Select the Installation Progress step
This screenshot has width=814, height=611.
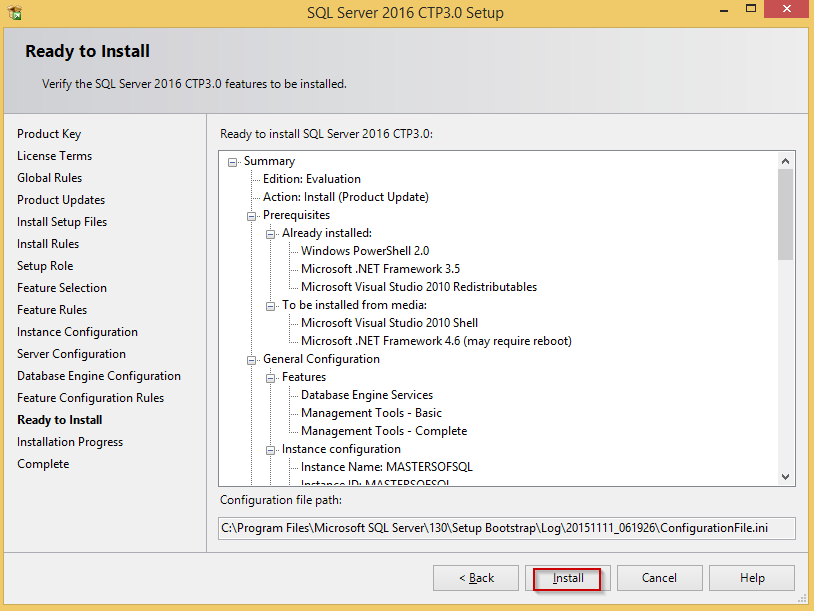[x=70, y=442]
